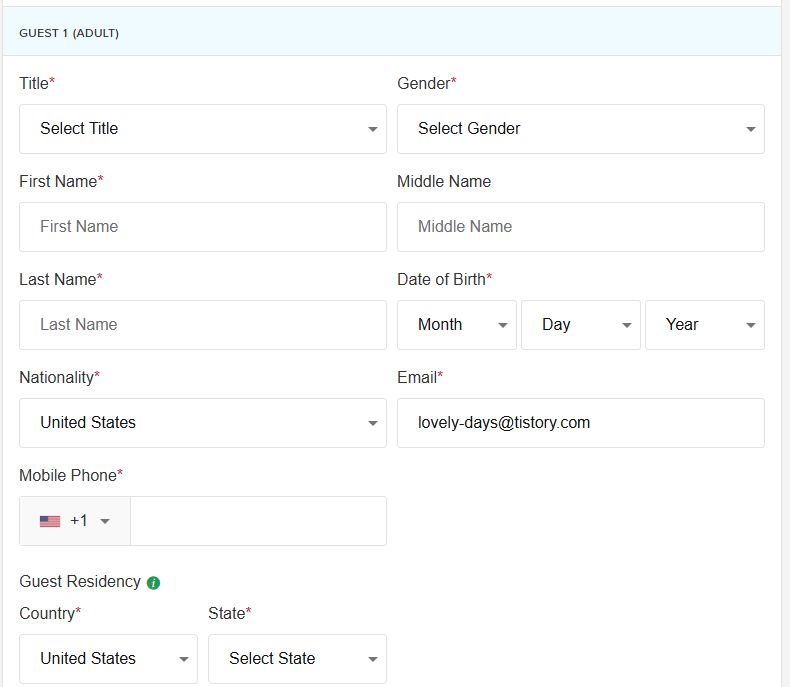
Task: Open the Select State dropdown
Action: [x=297, y=659]
